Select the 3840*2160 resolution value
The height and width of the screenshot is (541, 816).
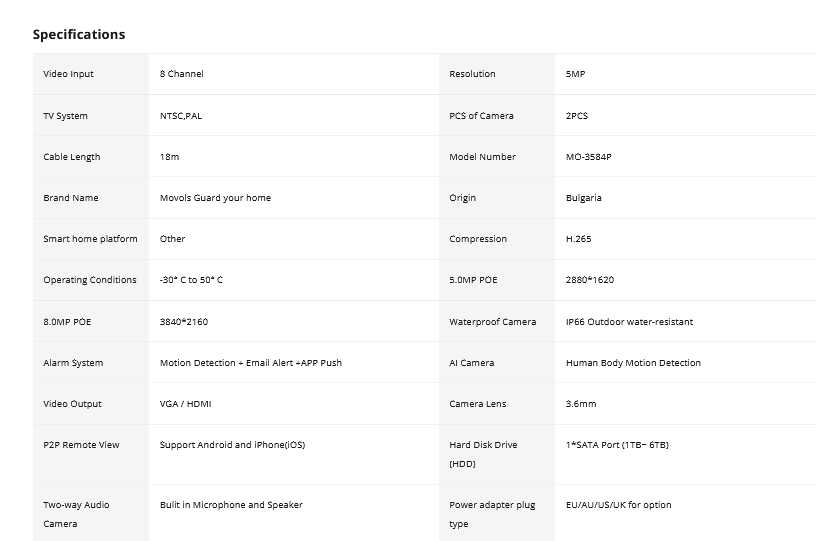click(x=184, y=321)
